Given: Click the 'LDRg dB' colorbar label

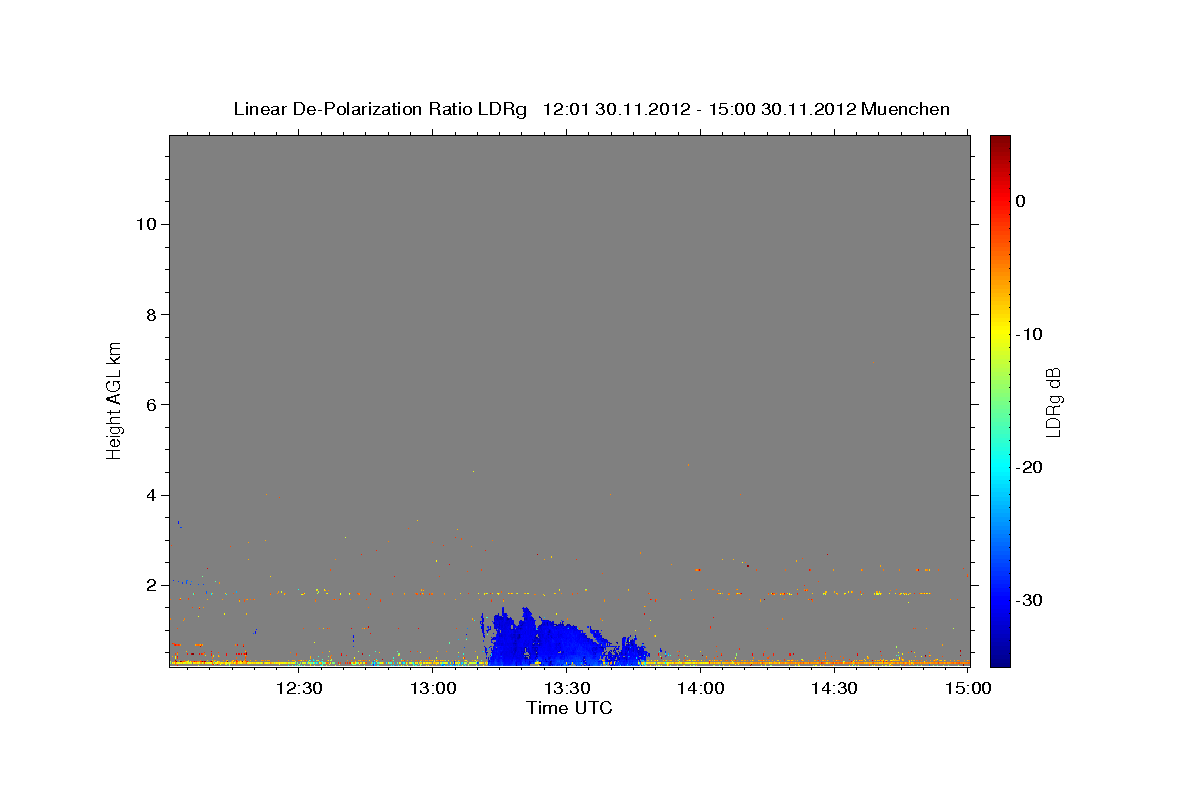Looking at the screenshot, I should pyautogui.click(x=1052, y=401).
